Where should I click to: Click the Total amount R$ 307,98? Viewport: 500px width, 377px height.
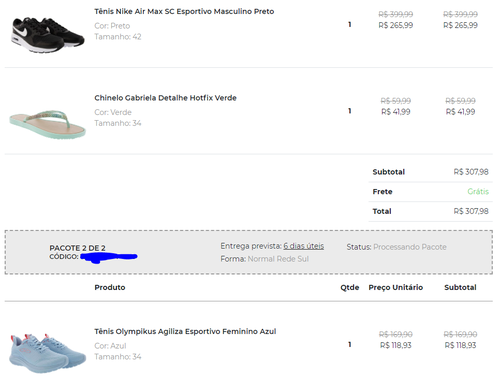(471, 211)
